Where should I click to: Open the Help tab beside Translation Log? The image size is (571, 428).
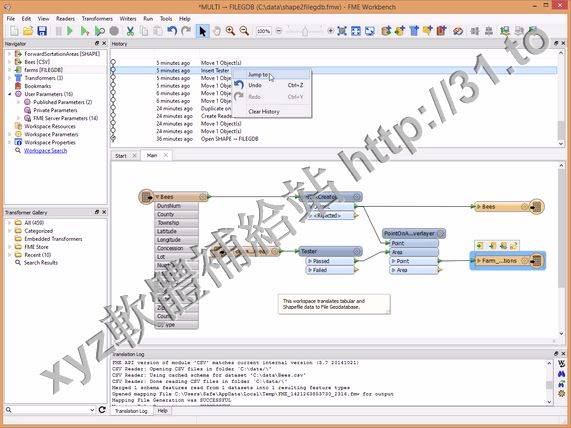point(162,411)
